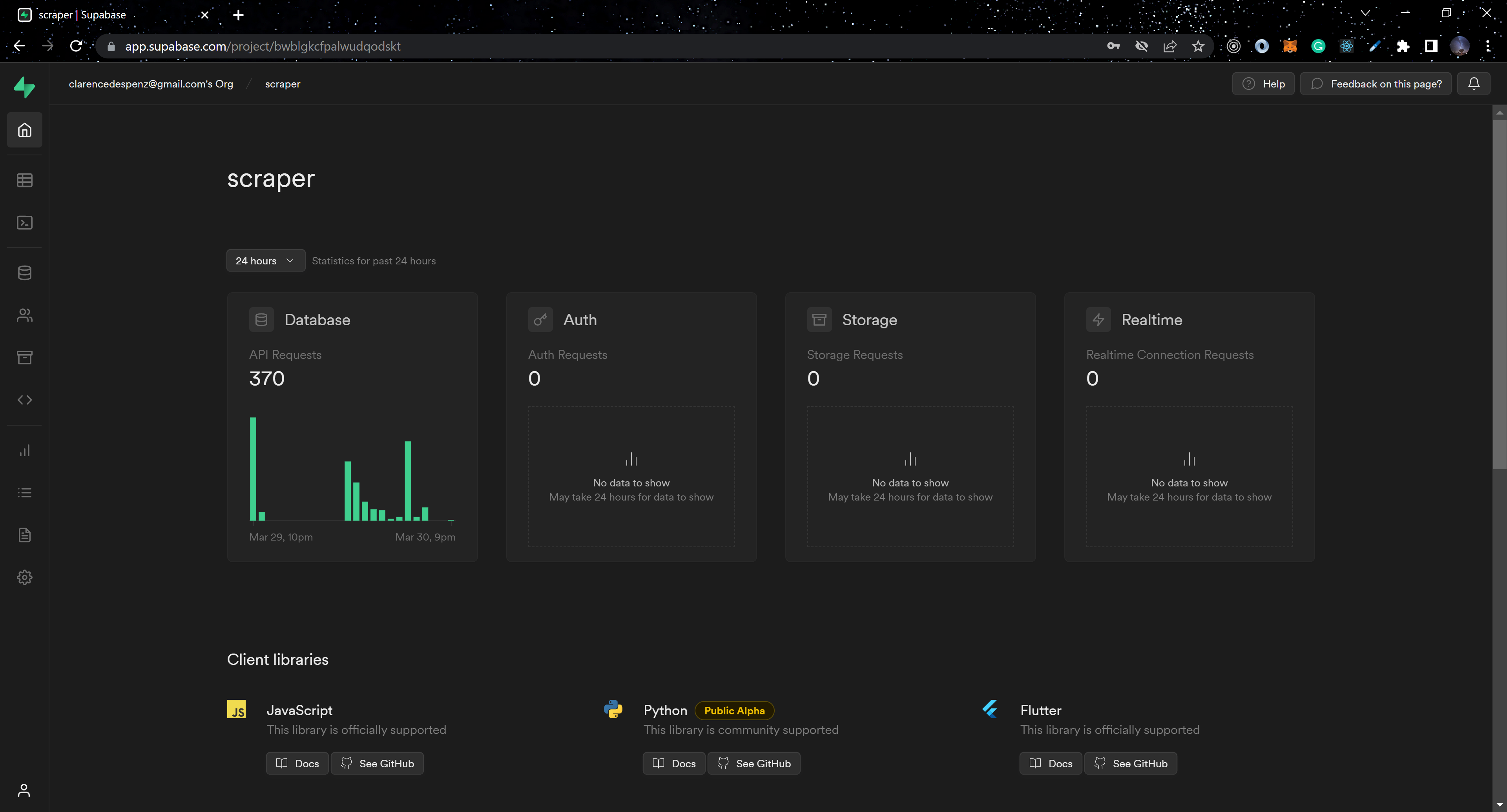
Task: Open Edge Functions code brackets icon
Action: (25, 400)
